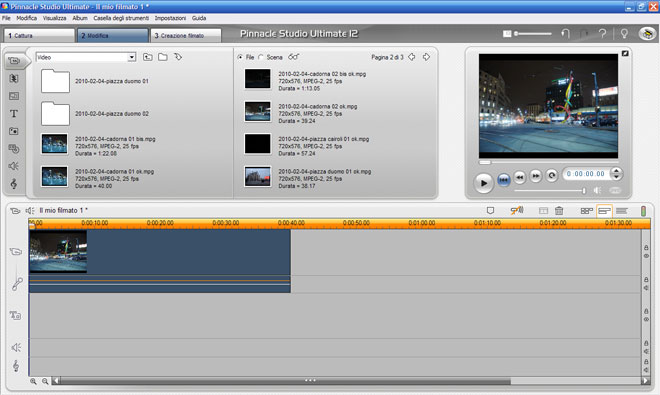Select the Scena radio button
The height and width of the screenshot is (395, 660).
click(261, 57)
